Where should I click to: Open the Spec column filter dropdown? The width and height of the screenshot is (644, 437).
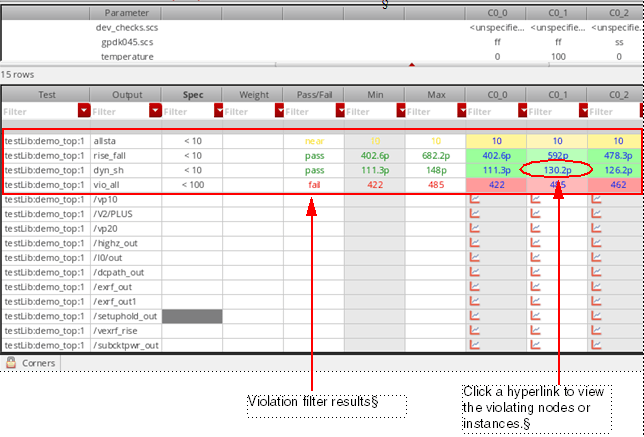pyautogui.click(x=218, y=111)
